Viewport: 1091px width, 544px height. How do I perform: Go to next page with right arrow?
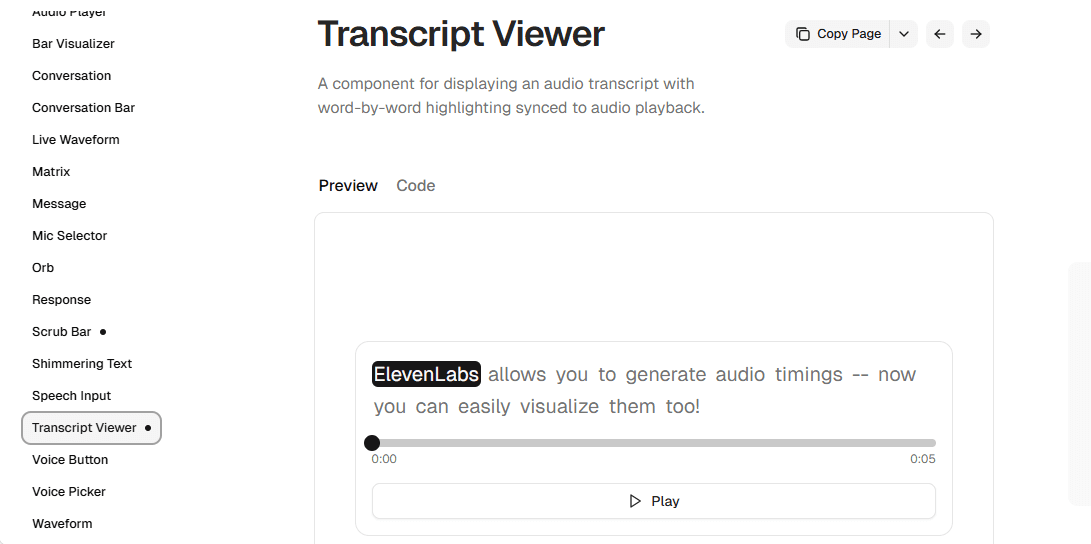[x=976, y=34]
